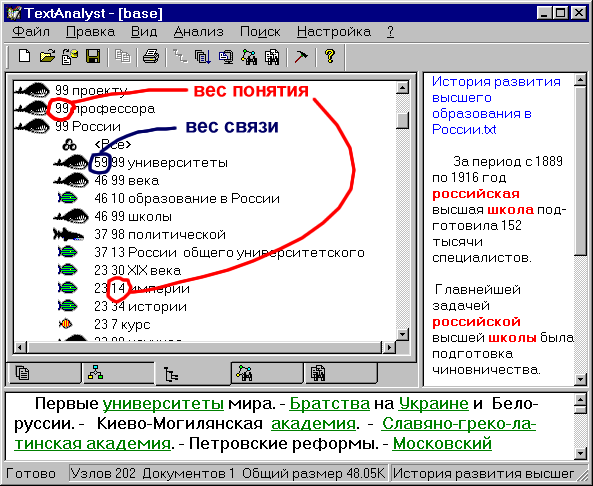
Task: Click the tree panel scroll-down arrow
Action: (x=402, y=334)
